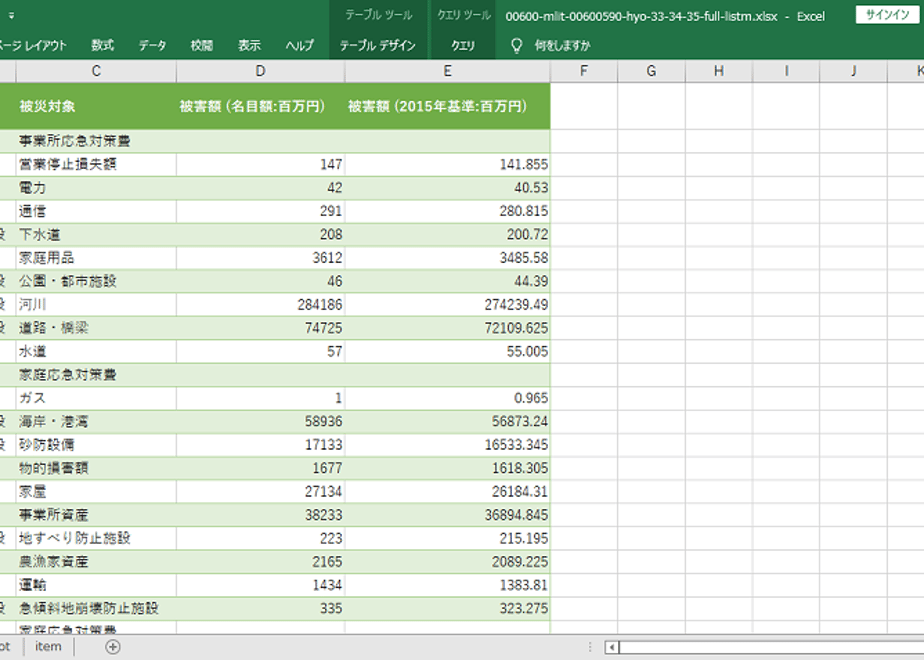Click the value 17133 cell
Image resolution: width=924 pixels, height=660 pixels.
260,445
